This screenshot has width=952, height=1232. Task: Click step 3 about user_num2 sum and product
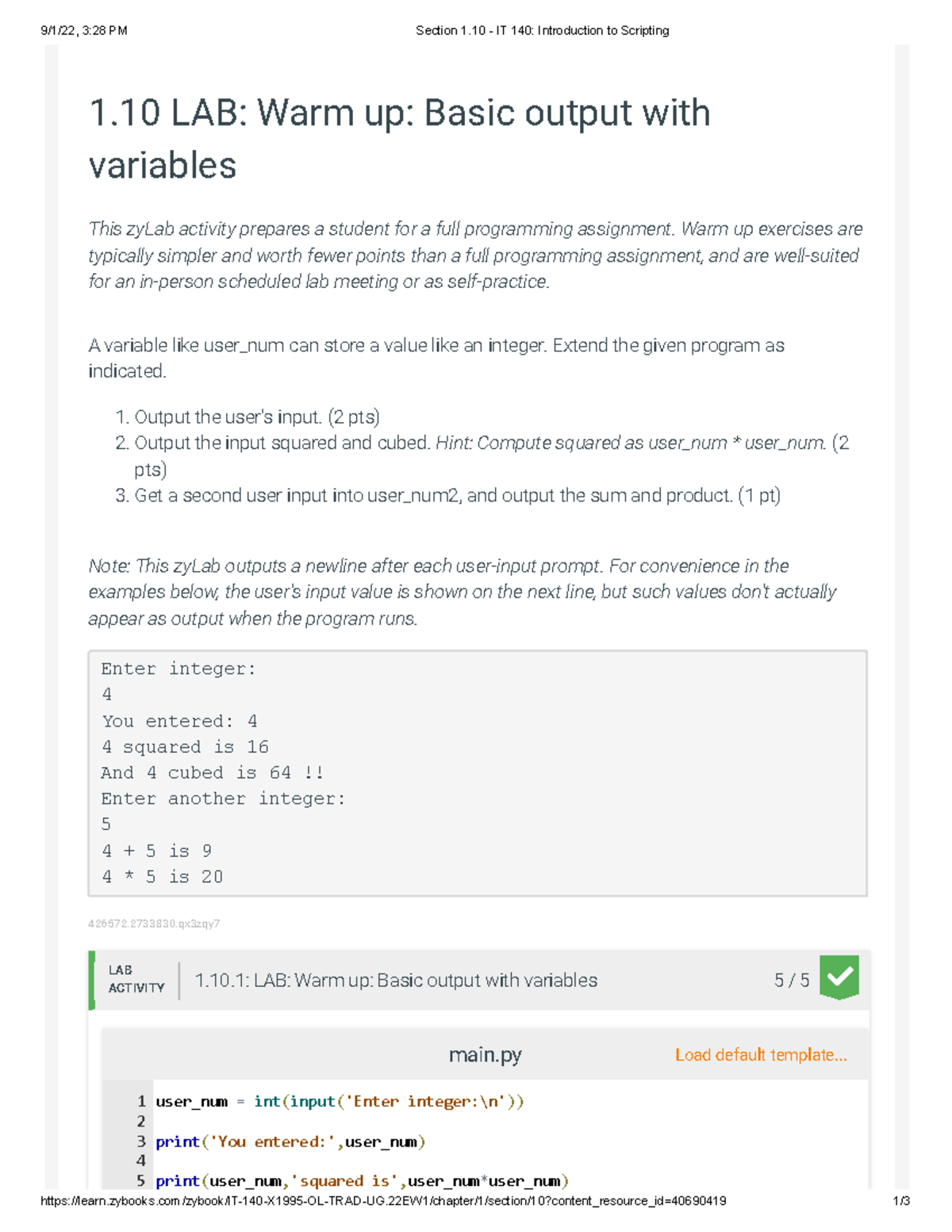[x=457, y=496]
